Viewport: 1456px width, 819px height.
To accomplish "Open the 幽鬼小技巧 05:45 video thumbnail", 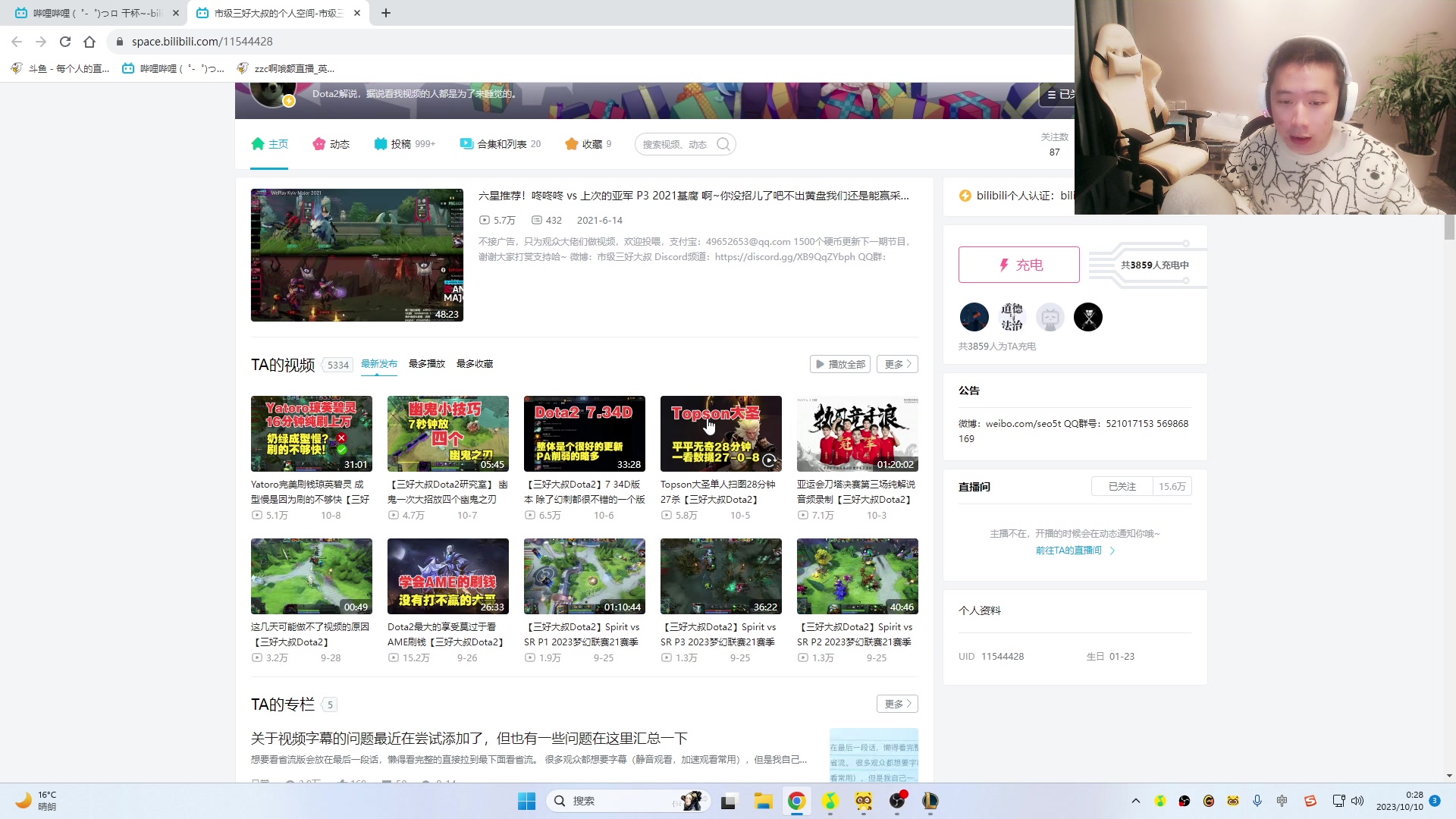I will pyautogui.click(x=448, y=434).
